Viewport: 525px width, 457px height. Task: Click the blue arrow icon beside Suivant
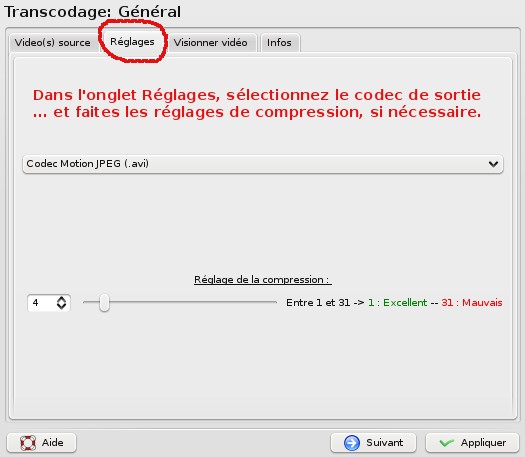click(x=352, y=443)
